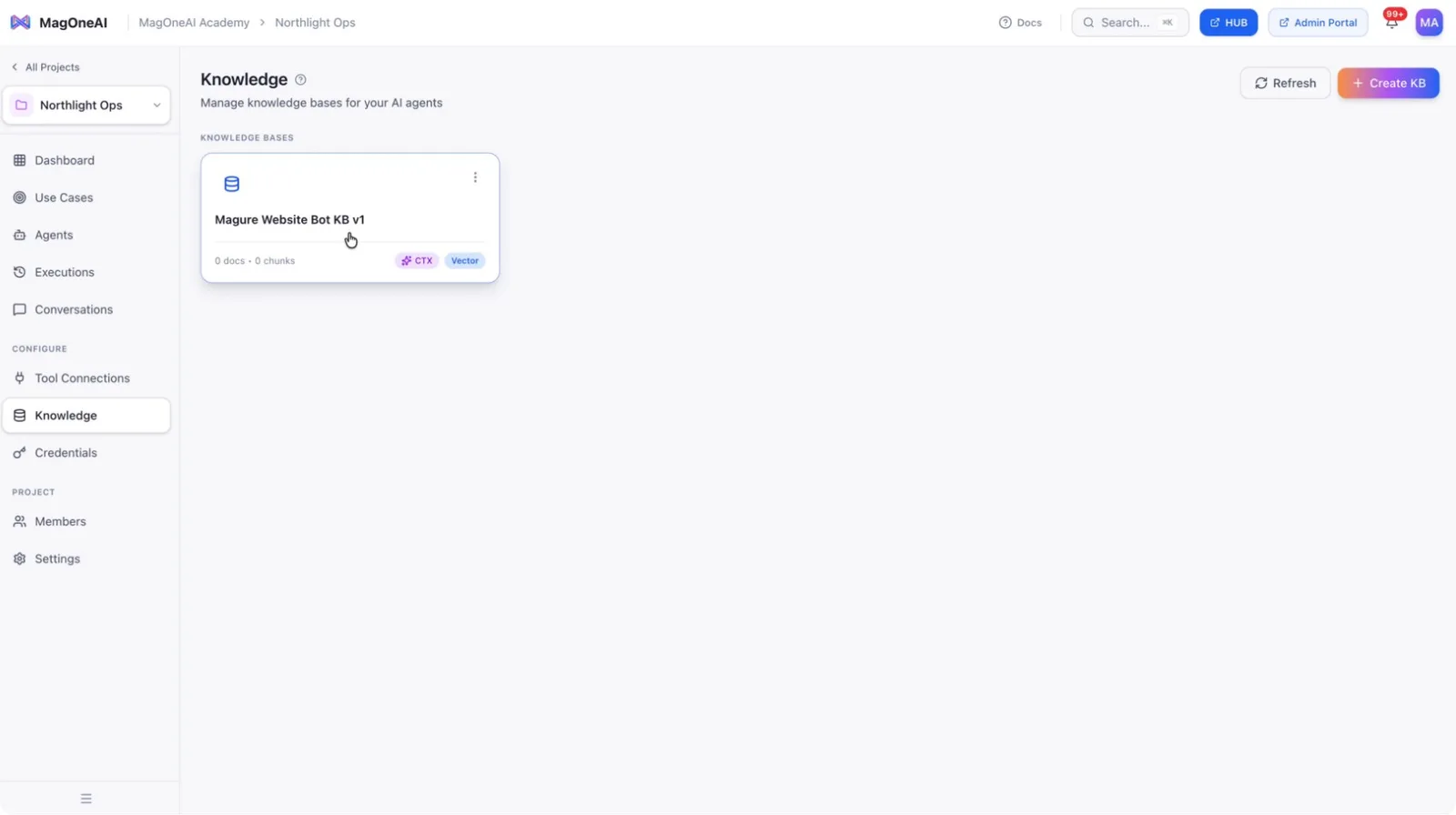Open the notifications bell icon
1456x815 pixels.
[1391, 23]
